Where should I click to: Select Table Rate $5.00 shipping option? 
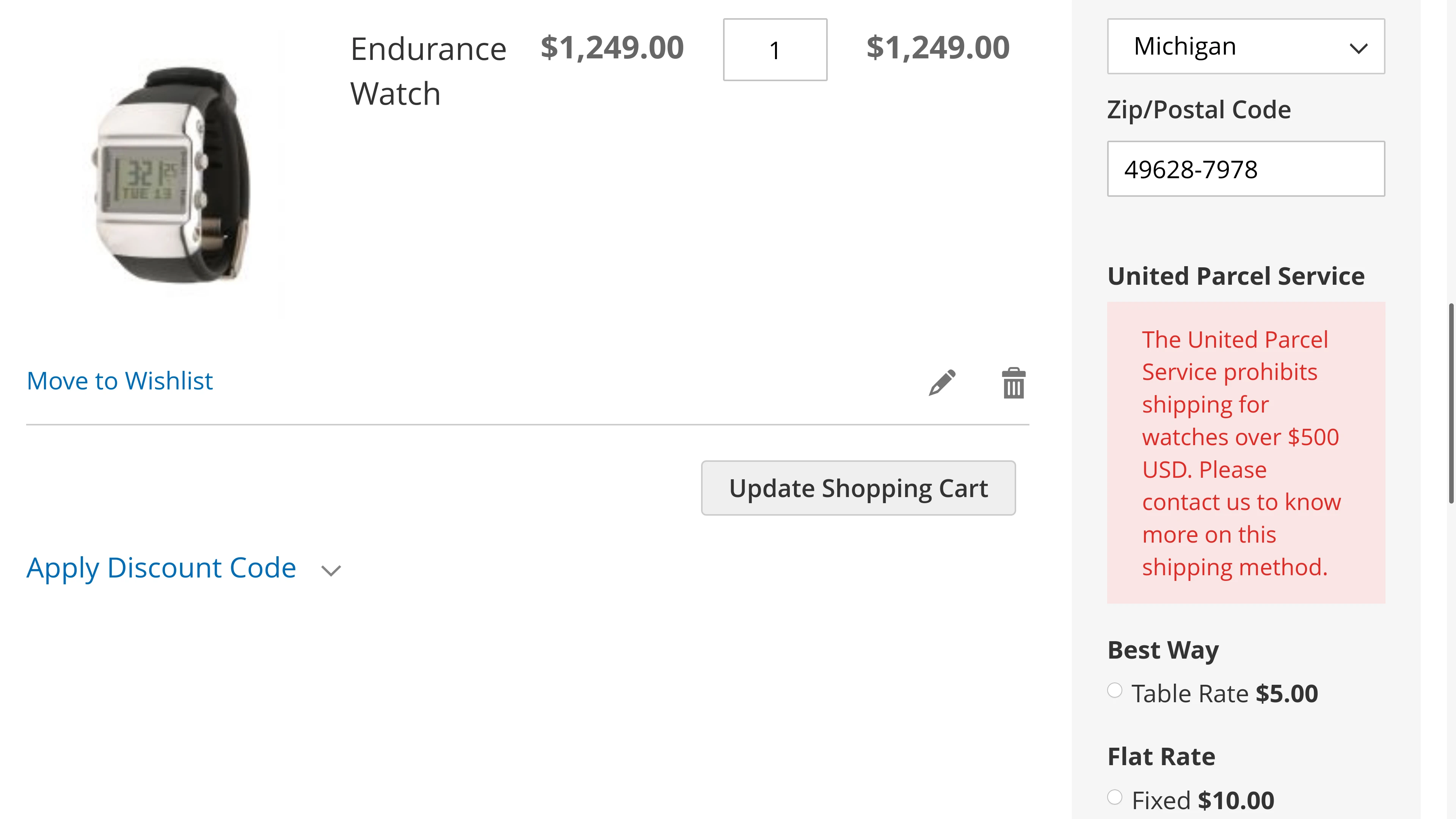(1115, 691)
